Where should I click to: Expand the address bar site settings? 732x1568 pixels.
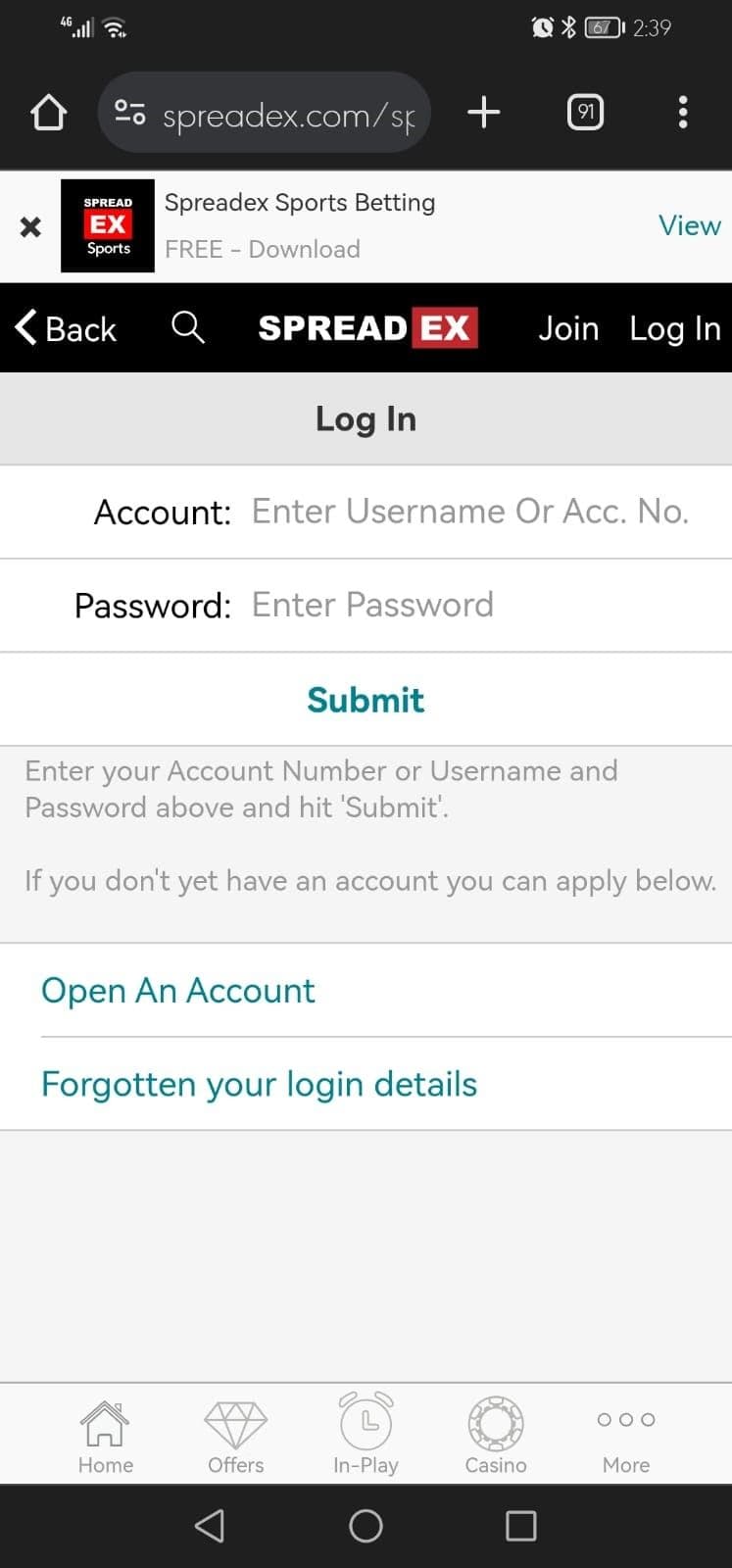point(128,112)
